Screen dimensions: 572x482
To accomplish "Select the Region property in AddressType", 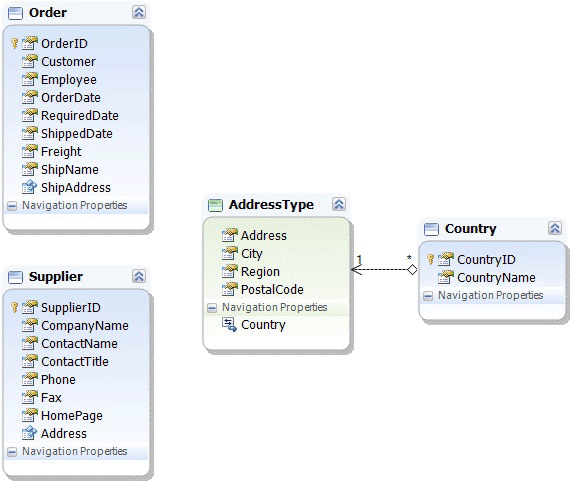I will (260, 271).
